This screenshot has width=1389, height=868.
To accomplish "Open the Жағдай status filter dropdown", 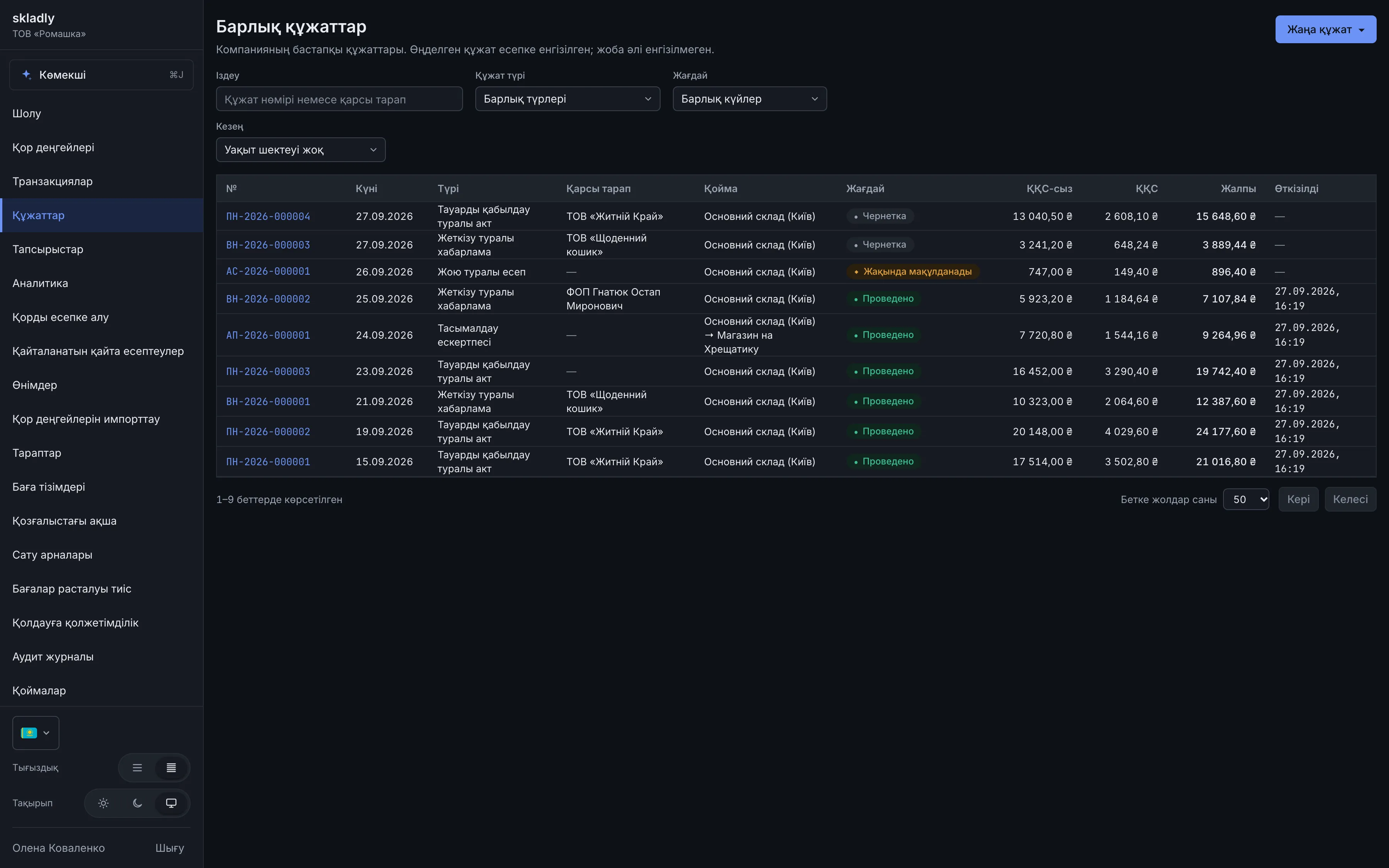I will coord(750,99).
